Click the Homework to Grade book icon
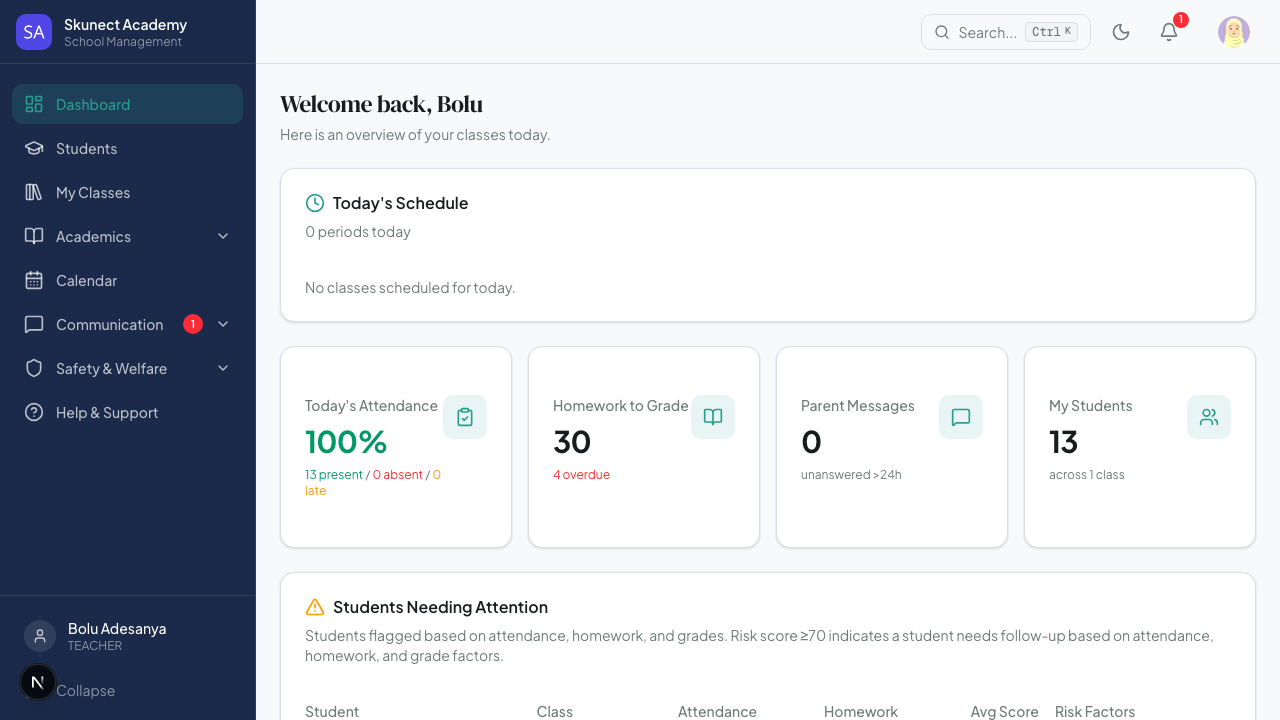This screenshot has height=720, width=1280. (713, 417)
